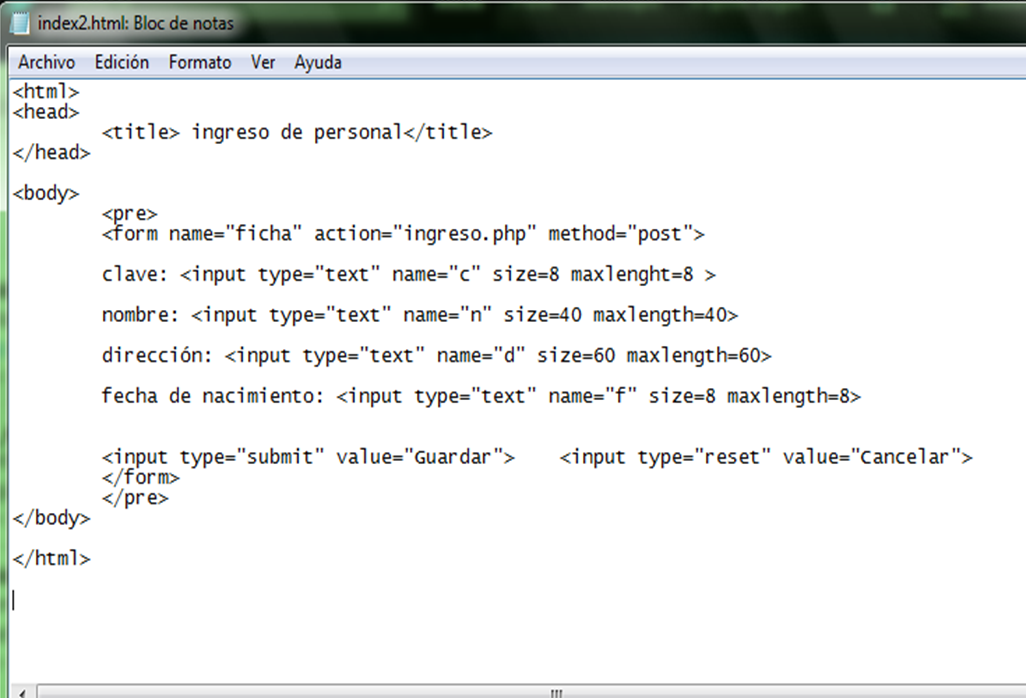Viewport: 1026px width, 698px height.
Task: Click the submit 'Guardar' input tag
Action: click(308, 457)
